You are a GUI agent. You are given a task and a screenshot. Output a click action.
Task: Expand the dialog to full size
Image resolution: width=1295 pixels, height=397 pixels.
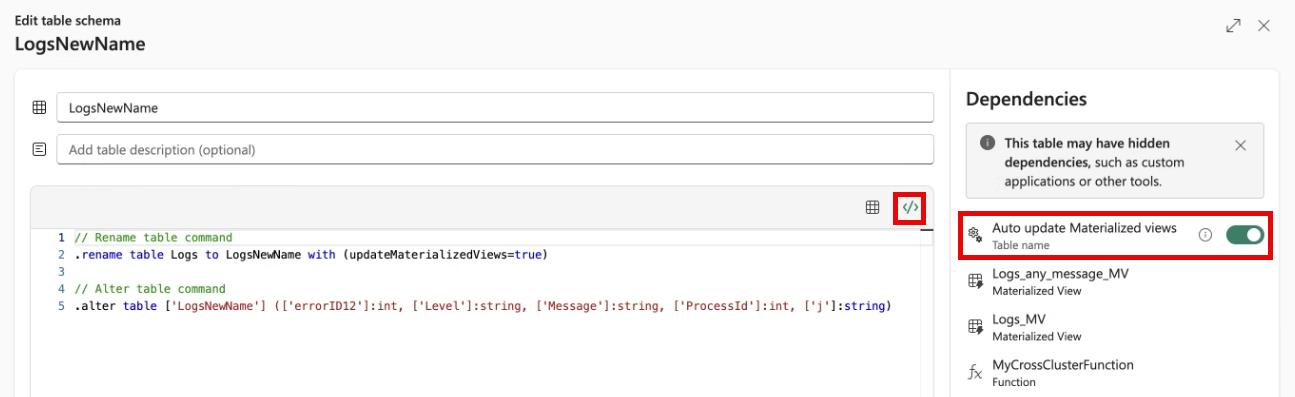(x=1233, y=26)
